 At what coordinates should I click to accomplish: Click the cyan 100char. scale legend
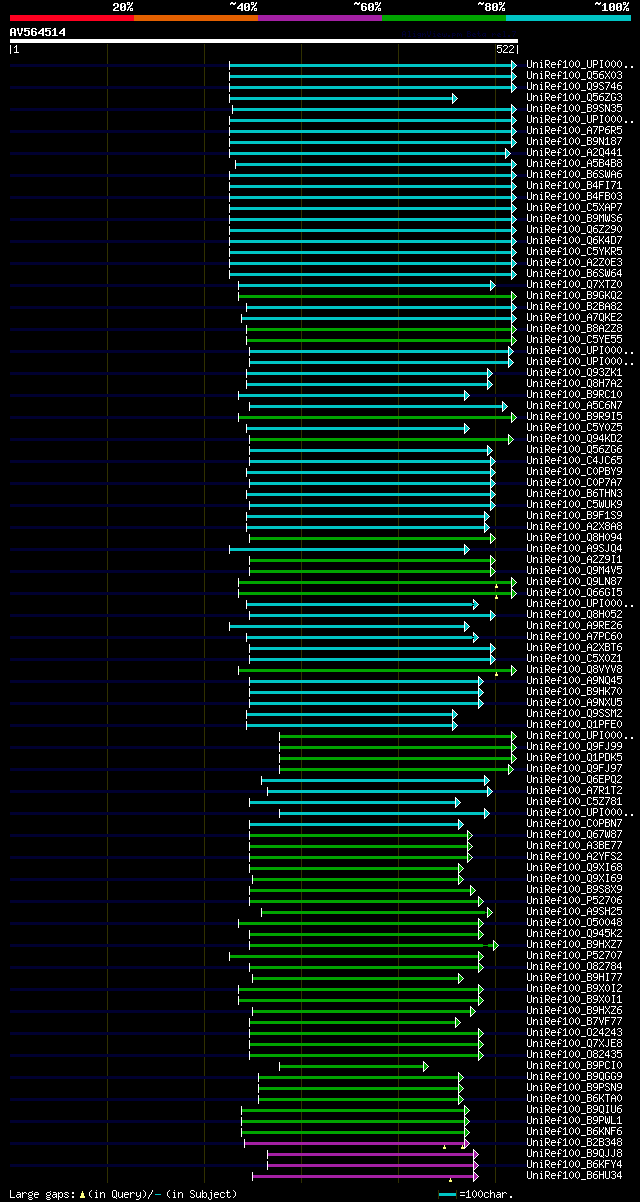pyautogui.click(x=476, y=1194)
